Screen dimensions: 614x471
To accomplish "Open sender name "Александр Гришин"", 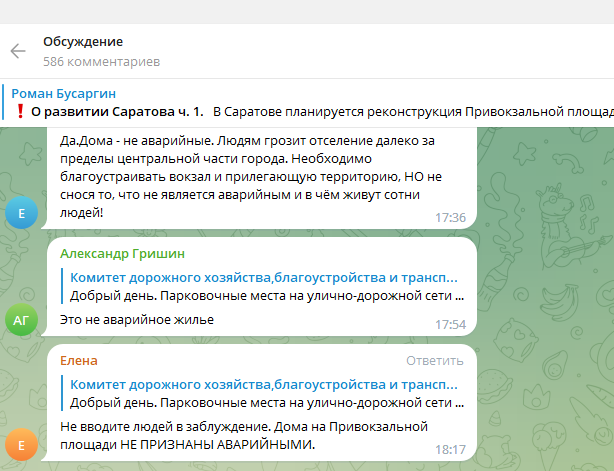I will [x=122, y=253].
